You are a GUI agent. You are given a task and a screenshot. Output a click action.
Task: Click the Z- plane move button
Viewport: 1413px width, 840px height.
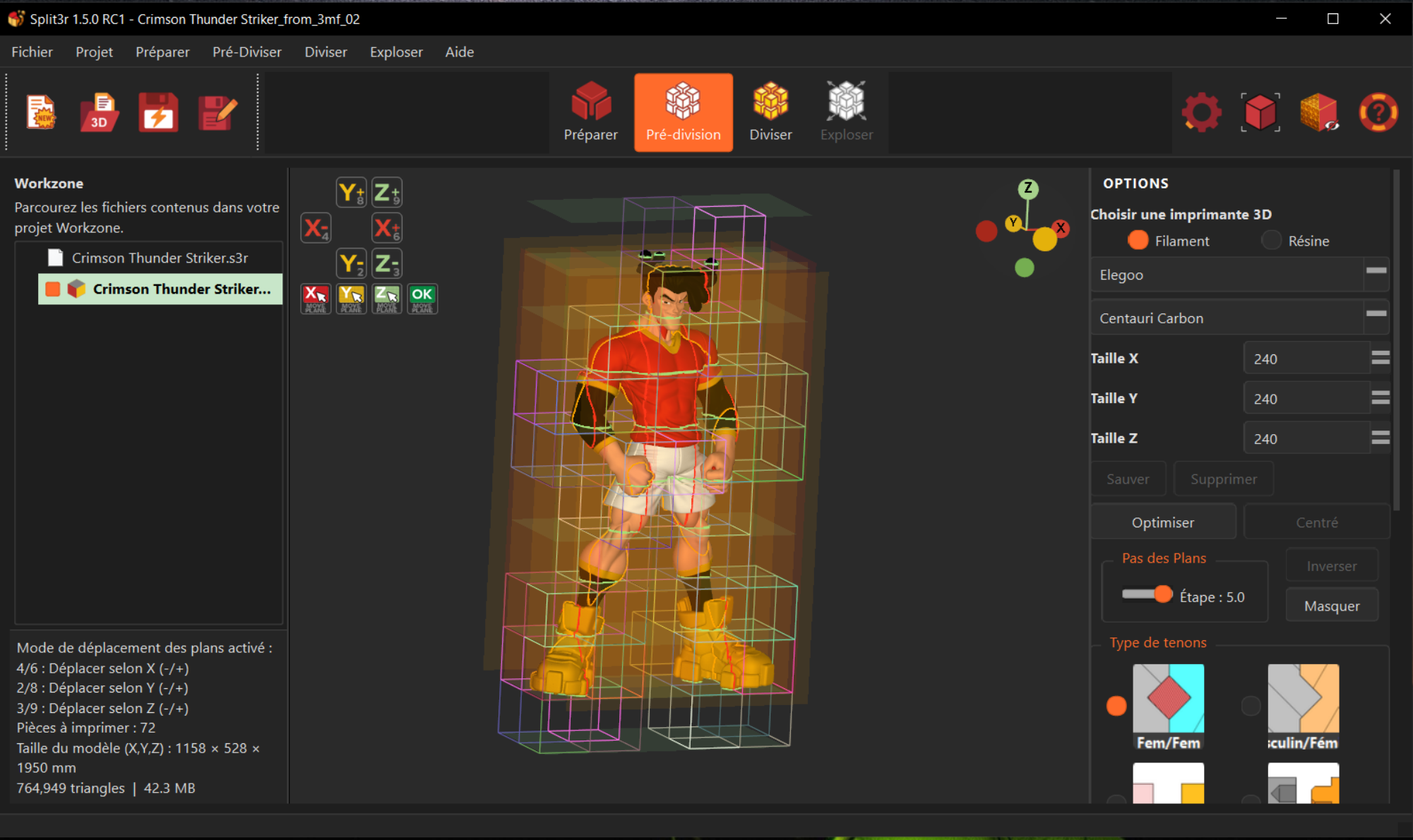pyautogui.click(x=387, y=263)
